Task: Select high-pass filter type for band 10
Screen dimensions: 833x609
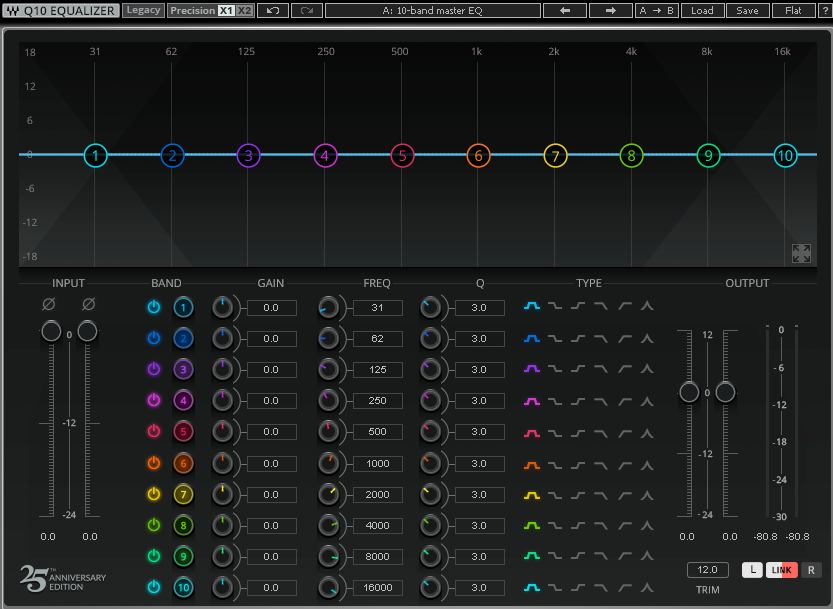Action: pos(625,587)
